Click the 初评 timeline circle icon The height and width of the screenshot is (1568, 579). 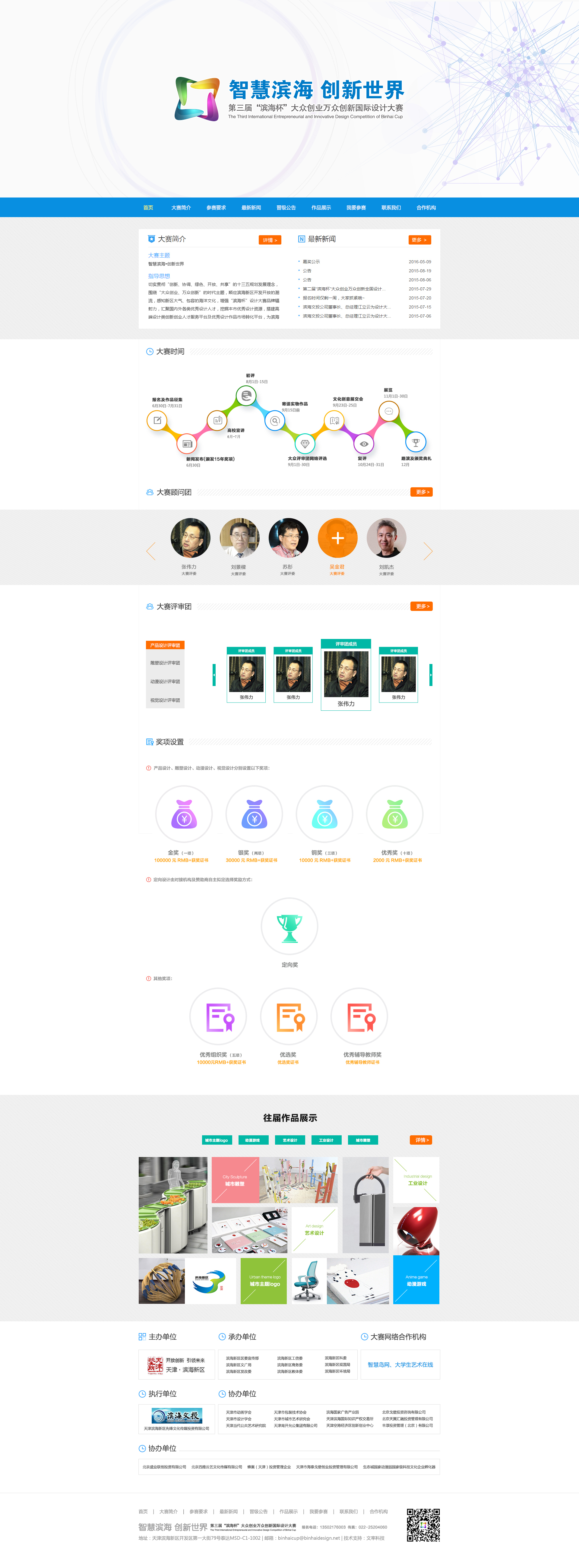pos(246,396)
